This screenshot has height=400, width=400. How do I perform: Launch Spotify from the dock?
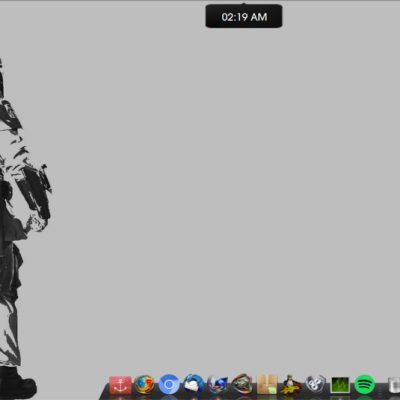pos(364,385)
